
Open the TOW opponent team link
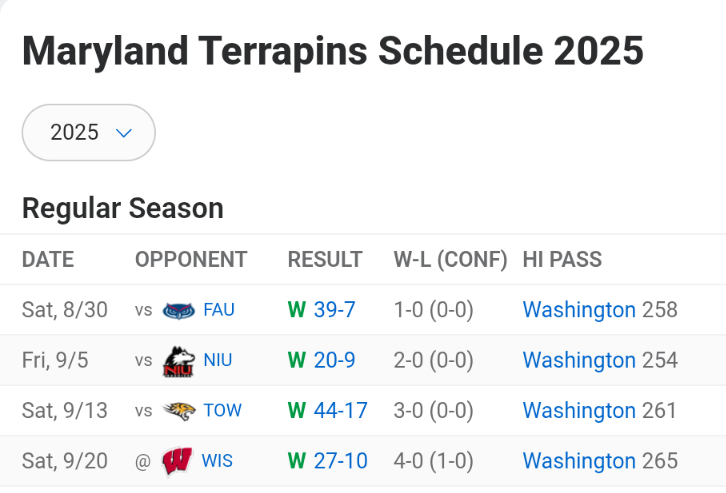[222, 410]
